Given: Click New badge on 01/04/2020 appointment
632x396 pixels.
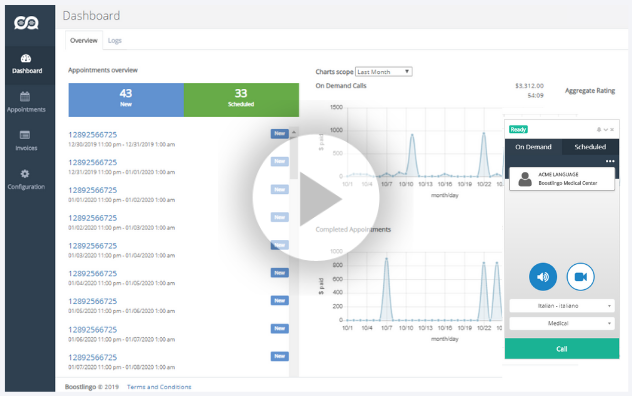Looking at the screenshot, I should pos(280,273).
